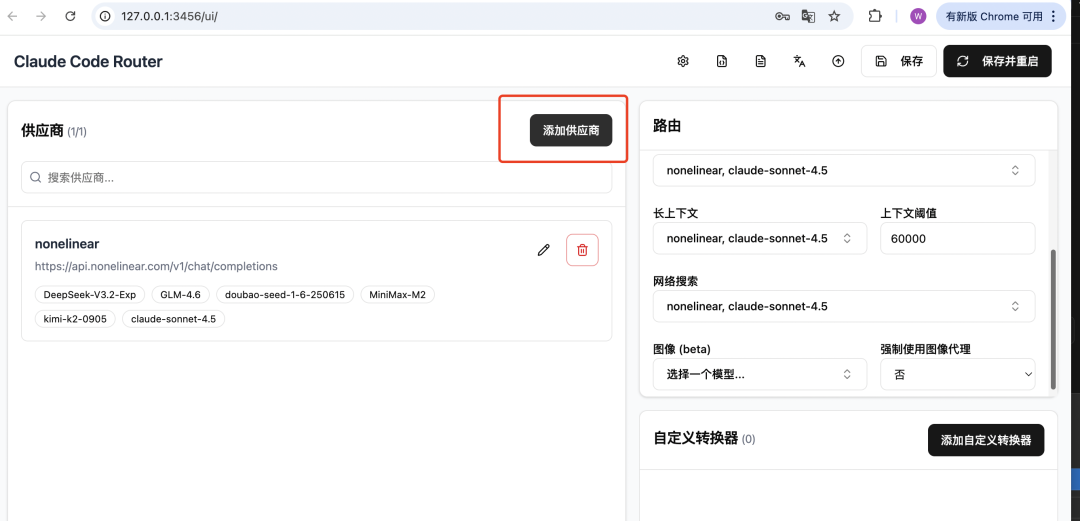Open the settings gear in header

tap(683, 61)
